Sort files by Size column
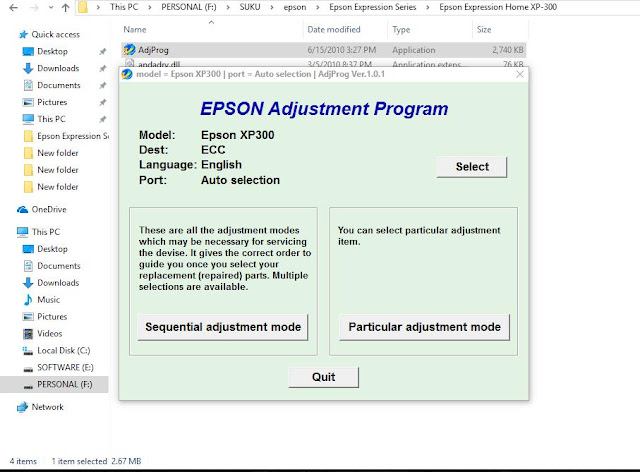The height and width of the screenshot is (472, 640). tap(484, 29)
